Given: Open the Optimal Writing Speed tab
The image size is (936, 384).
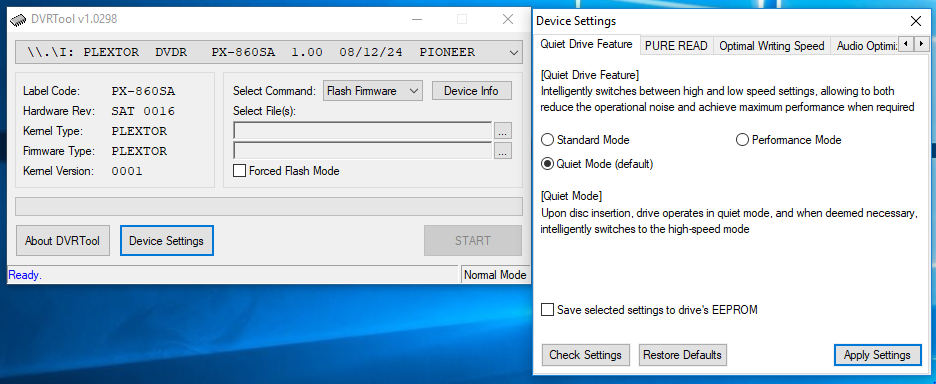Looking at the screenshot, I should tap(771, 46).
